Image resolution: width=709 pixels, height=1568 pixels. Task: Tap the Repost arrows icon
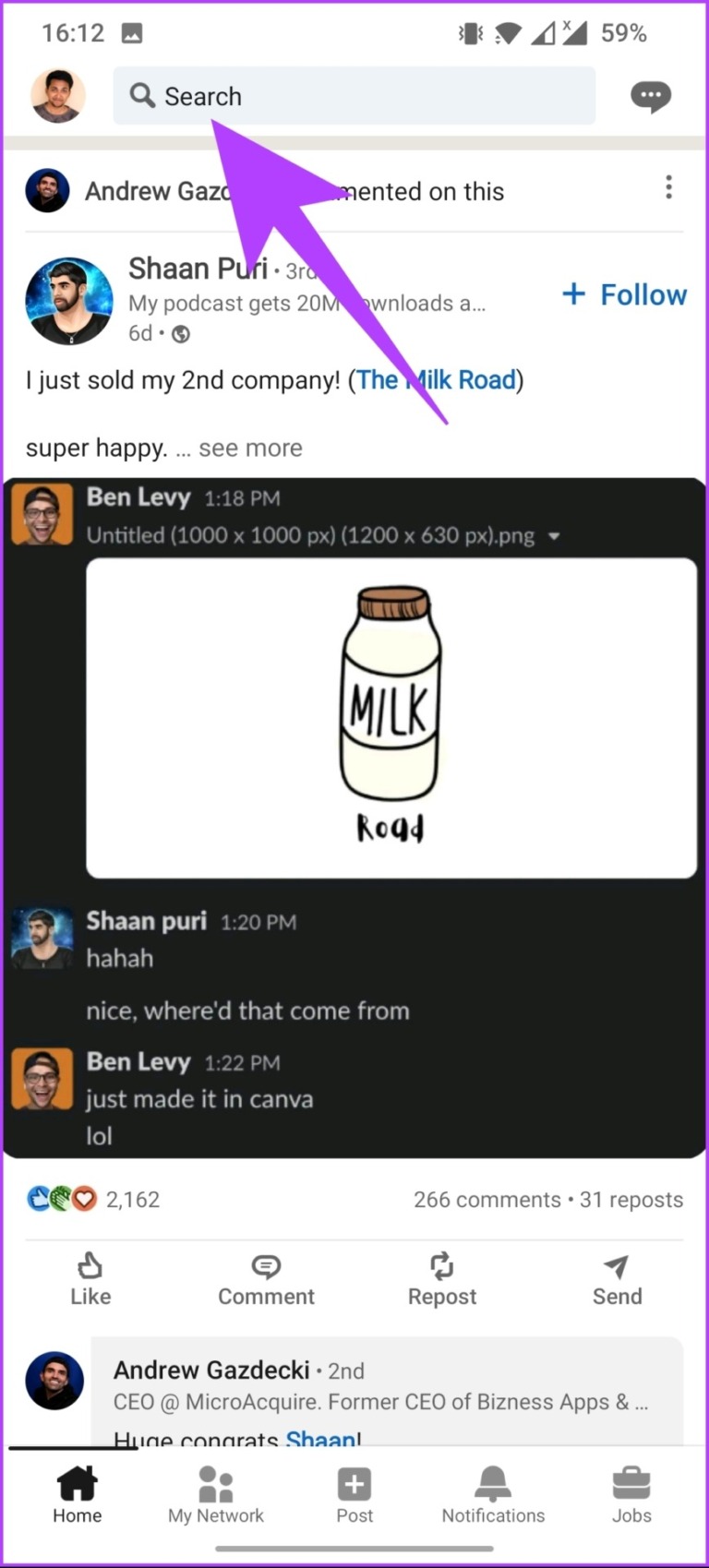(442, 1266)
